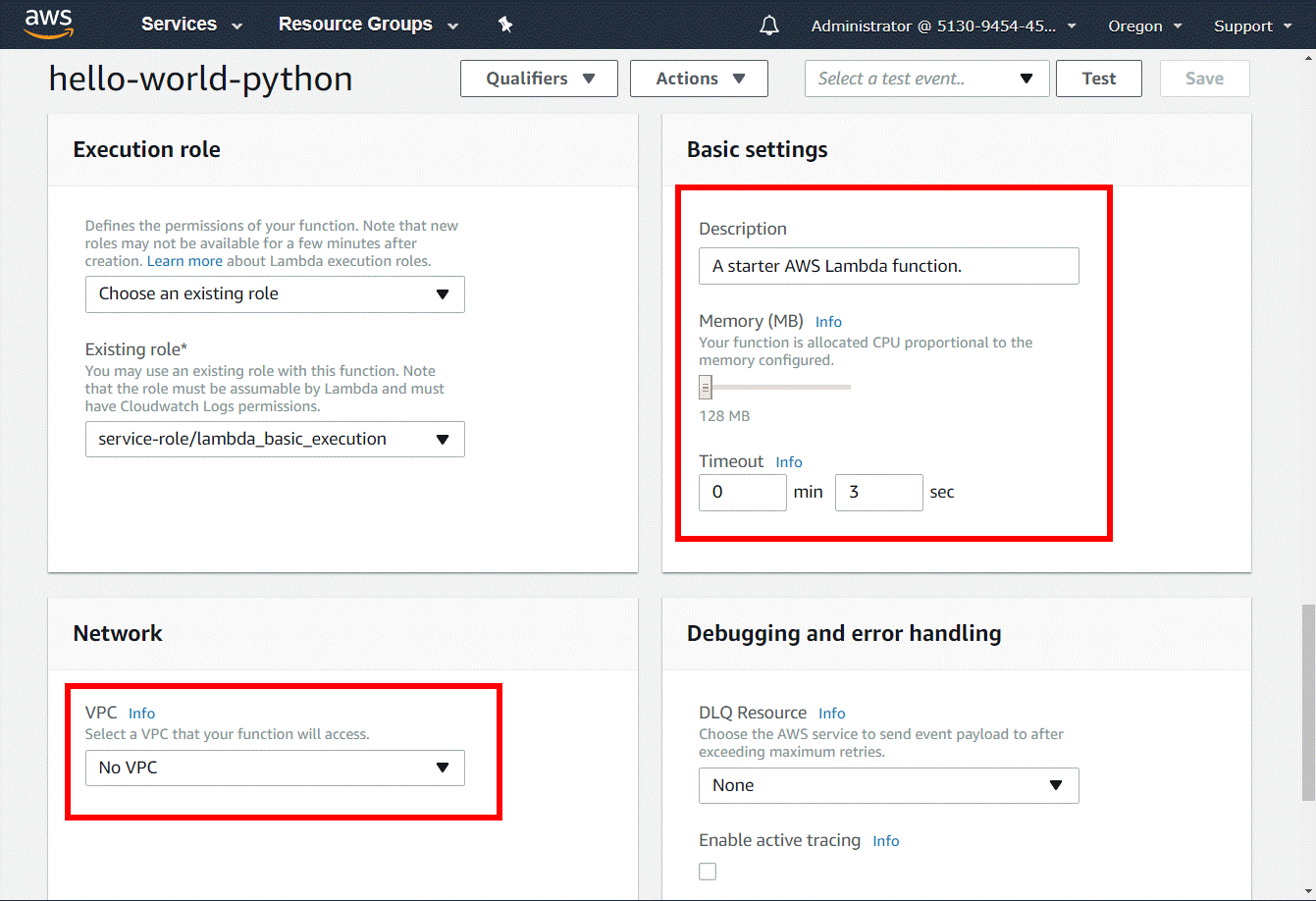
Task: Open the service-role/lambda_basic_execution dropdown
Action: click(x=275, y=440)
